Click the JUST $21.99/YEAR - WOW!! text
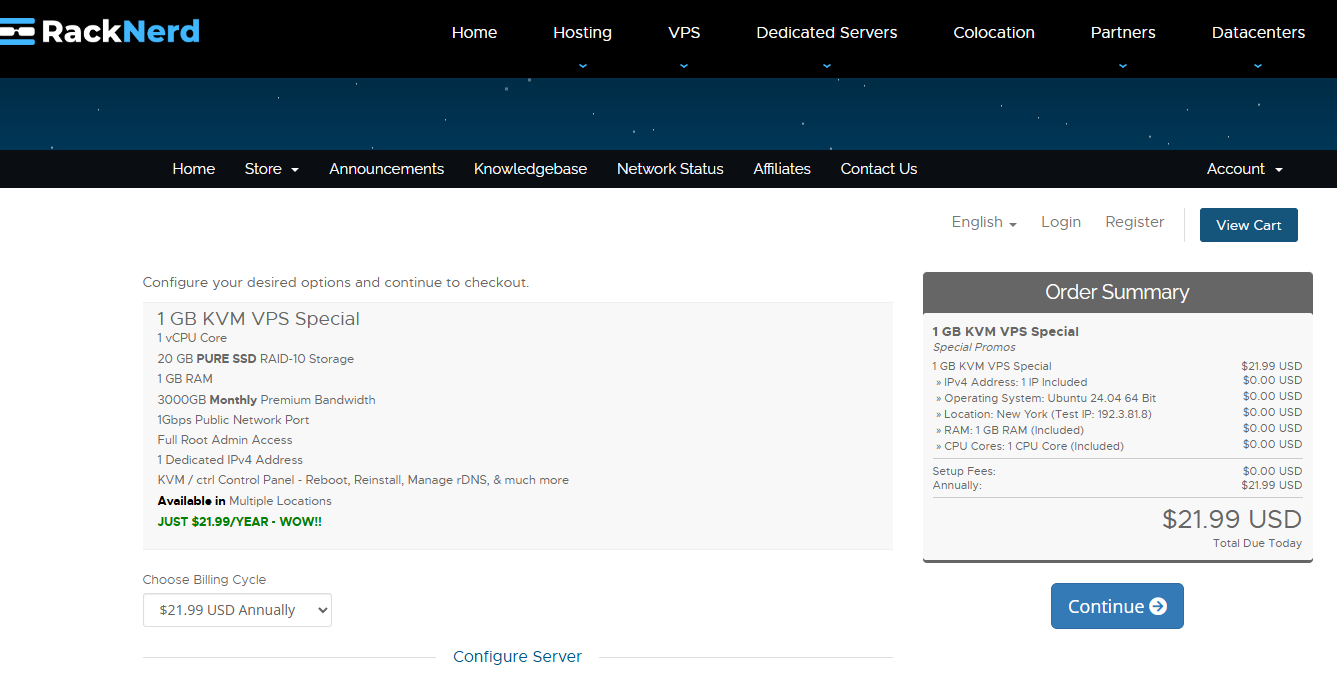This screenshot has height=678, width=1337. (239, 521)
